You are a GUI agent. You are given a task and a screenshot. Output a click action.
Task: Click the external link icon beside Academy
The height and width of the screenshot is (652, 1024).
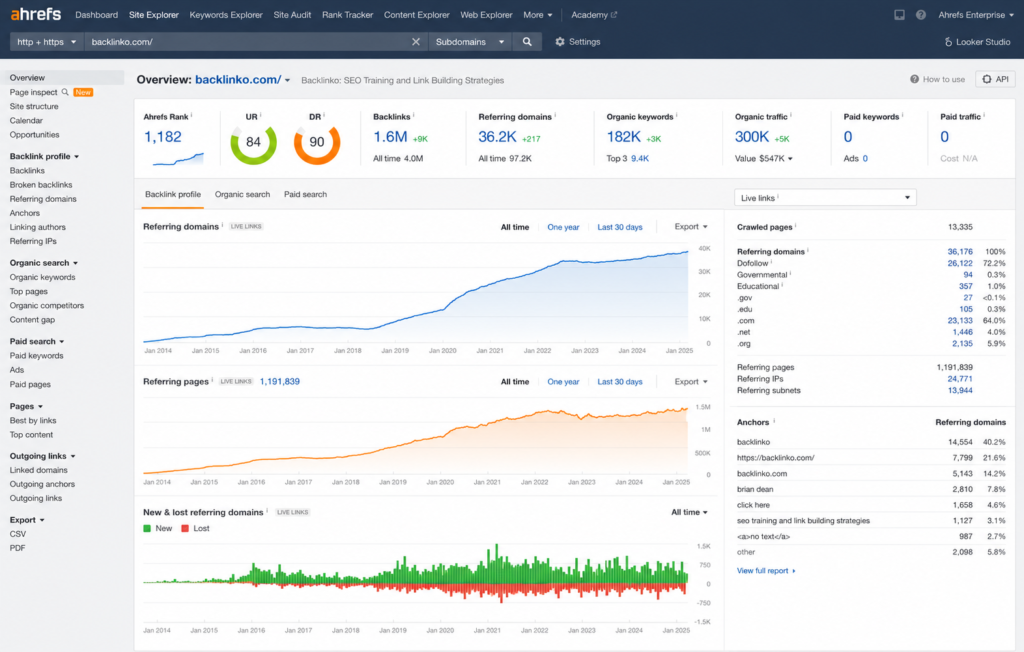(x=613, y=14)
